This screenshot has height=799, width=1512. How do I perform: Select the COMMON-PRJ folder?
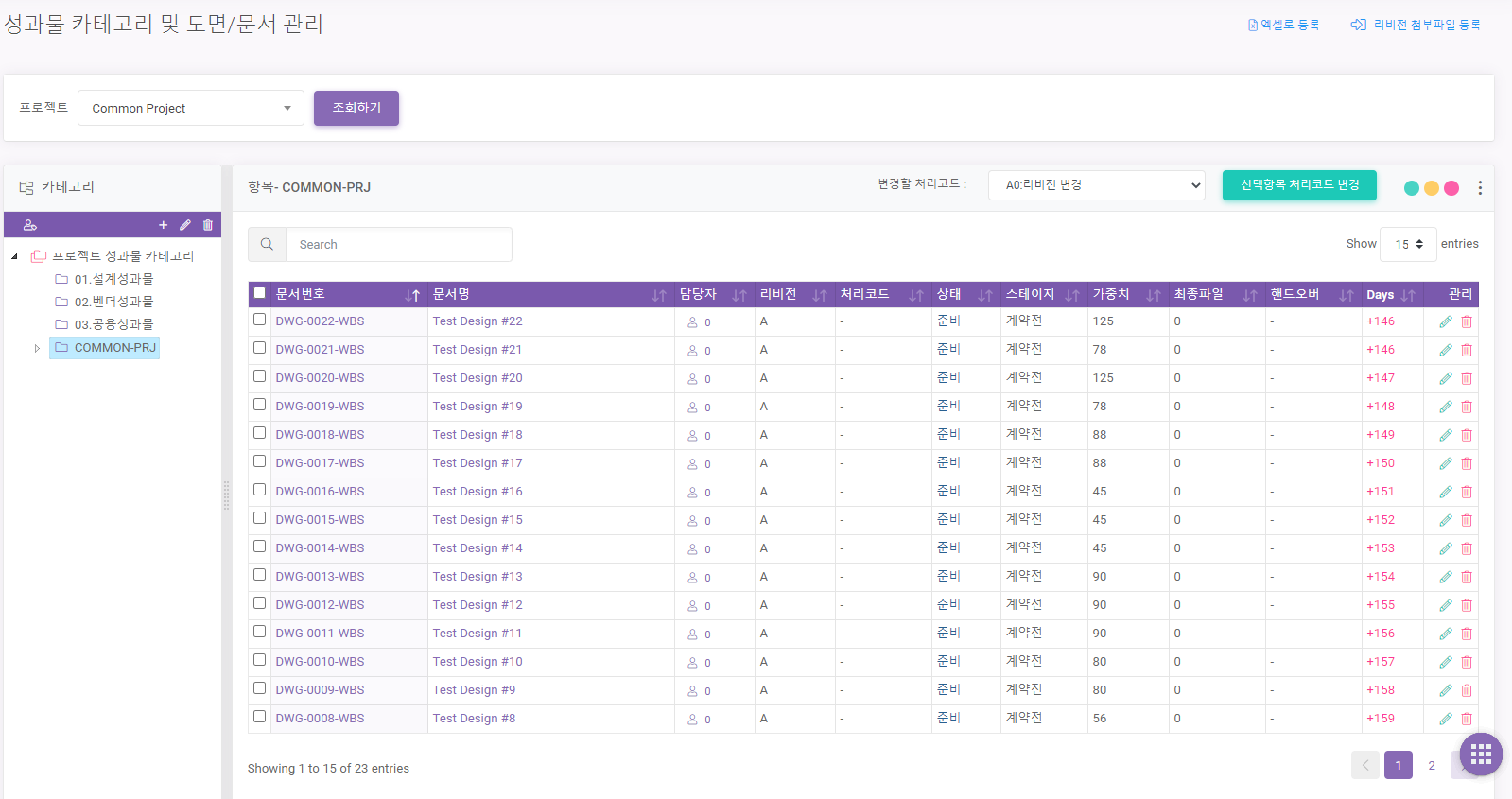pos(105,348)
